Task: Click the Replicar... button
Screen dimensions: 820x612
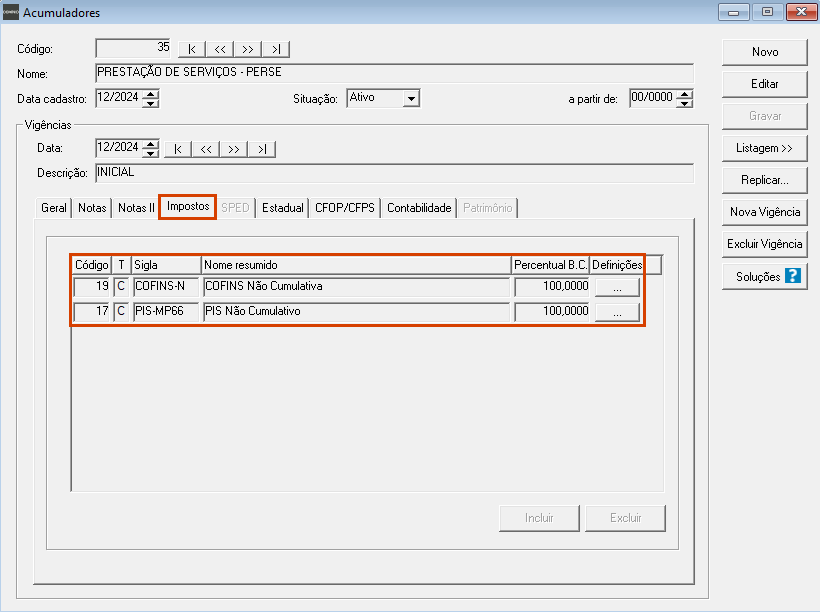Action: pyautogui.click(x=765, y=180)
